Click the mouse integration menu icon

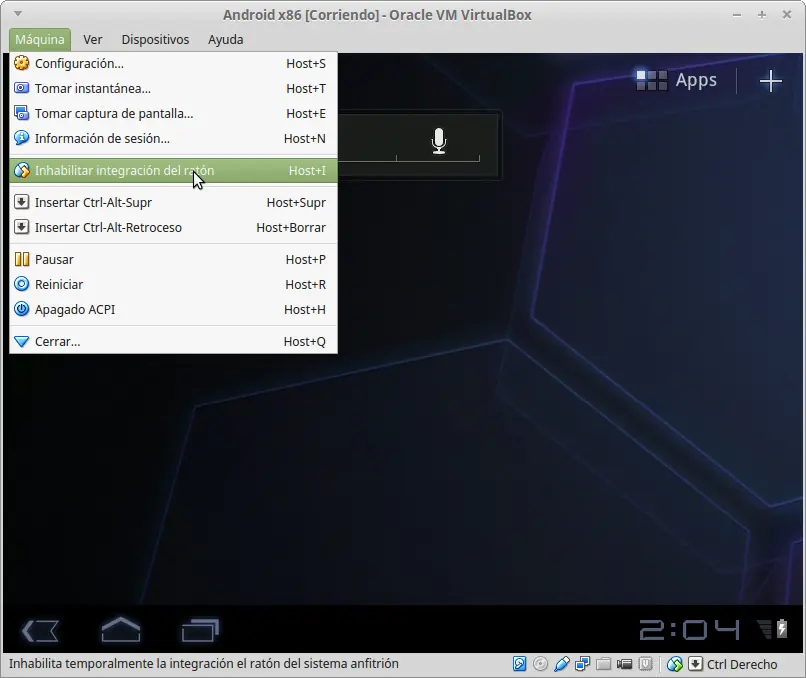pos(22,170)
